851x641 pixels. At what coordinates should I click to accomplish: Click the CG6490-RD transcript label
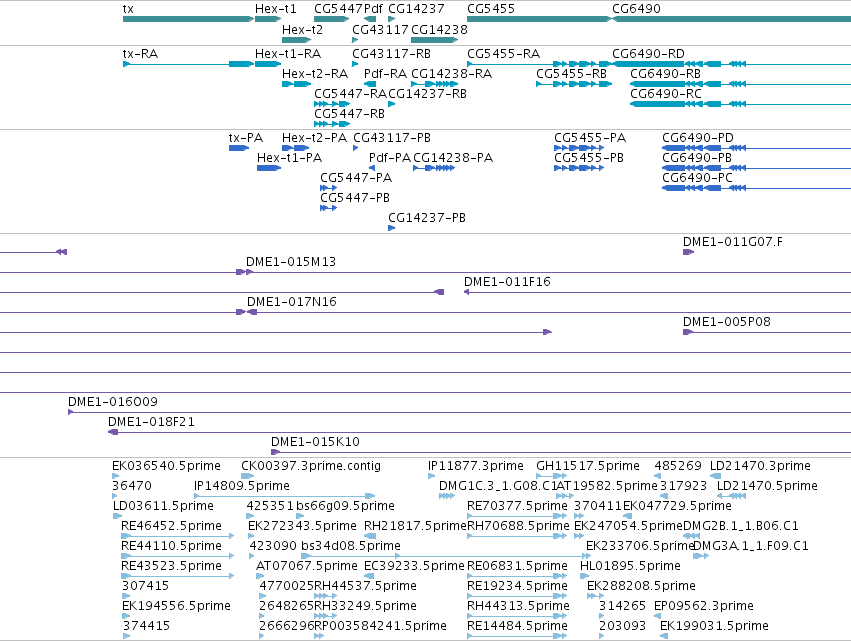point(649,54)
